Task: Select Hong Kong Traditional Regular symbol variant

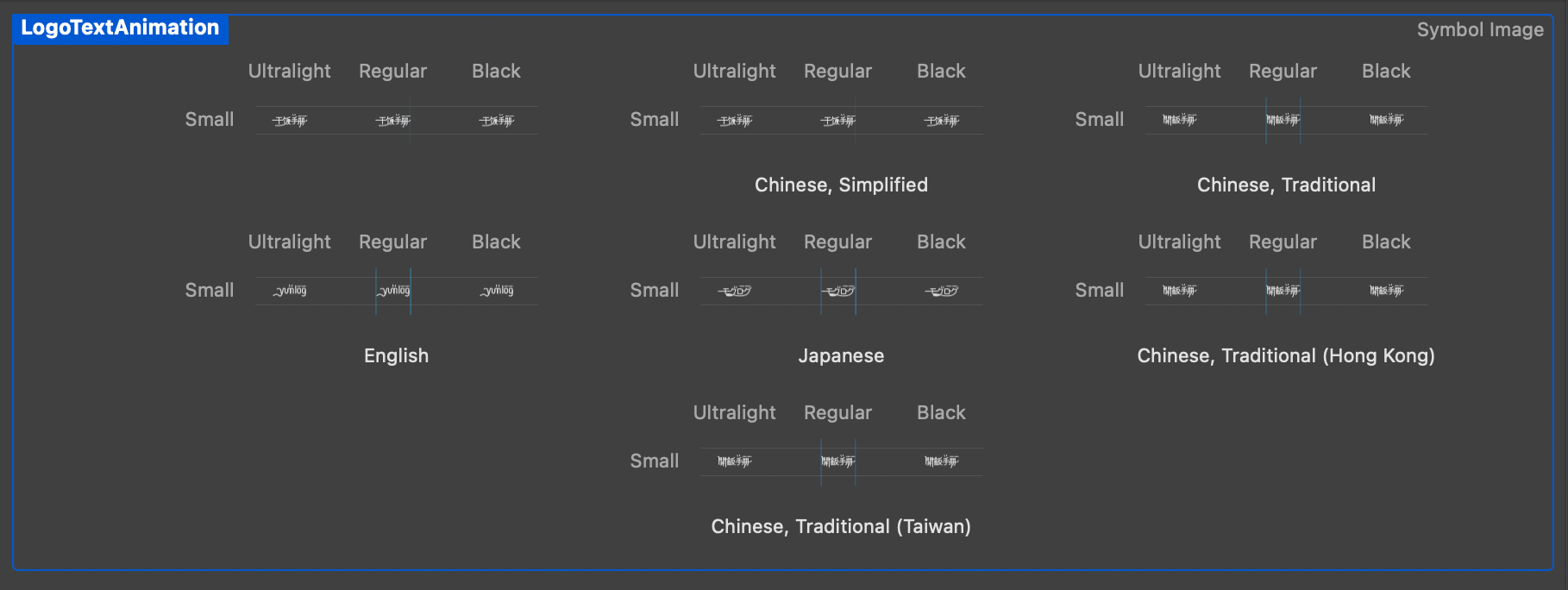Action: pyautogui.click(x=1283, y=291)
